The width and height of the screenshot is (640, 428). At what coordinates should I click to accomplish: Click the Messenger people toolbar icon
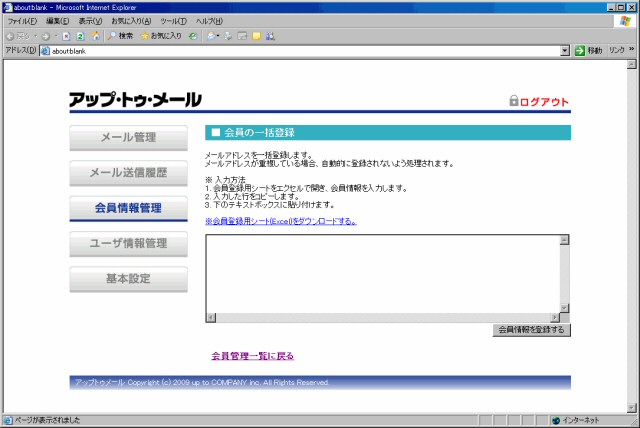click(x=270, y=36)
